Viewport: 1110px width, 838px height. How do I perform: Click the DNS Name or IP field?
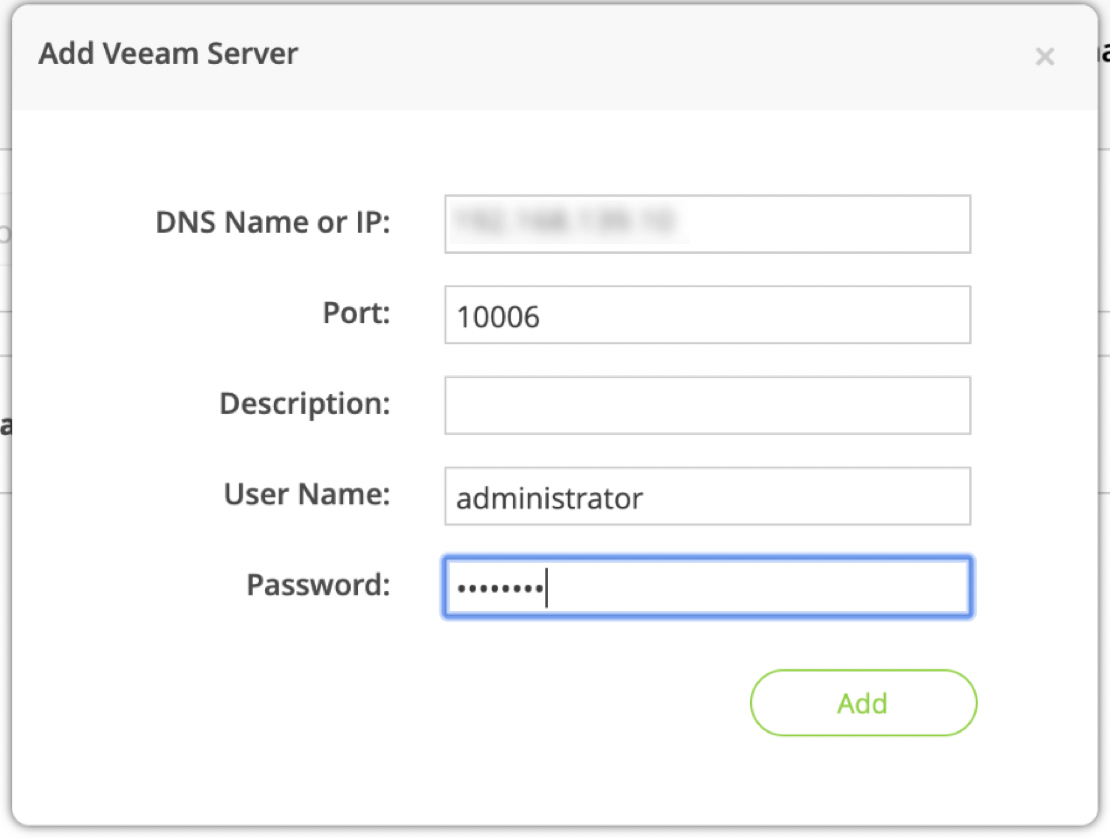(x=707, y=224)
